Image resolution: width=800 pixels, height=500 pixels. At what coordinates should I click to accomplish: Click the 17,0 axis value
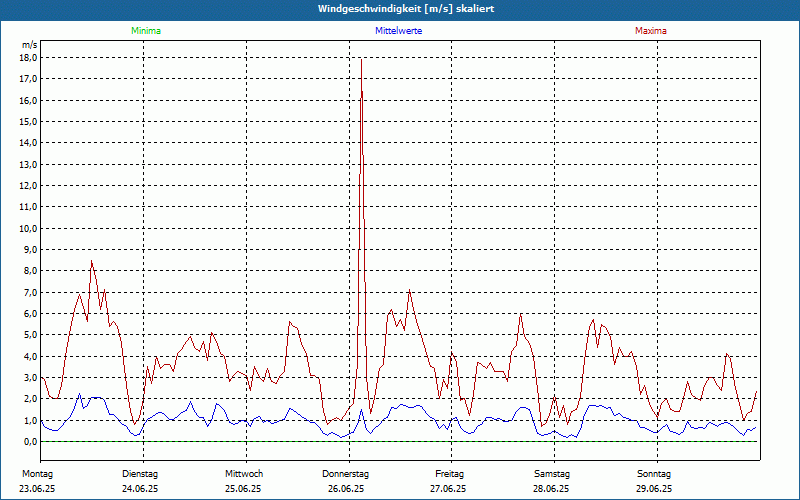(29, 79)
